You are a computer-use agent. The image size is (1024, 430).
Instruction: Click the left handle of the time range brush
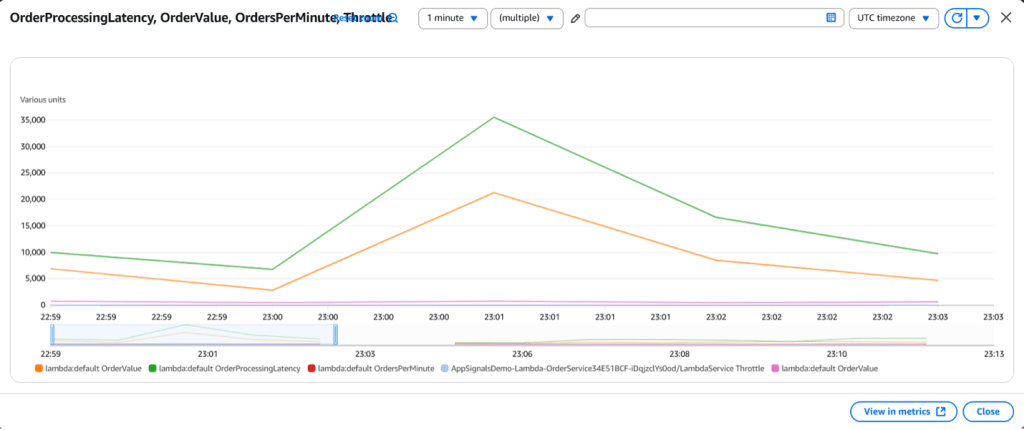coord(52,334)
